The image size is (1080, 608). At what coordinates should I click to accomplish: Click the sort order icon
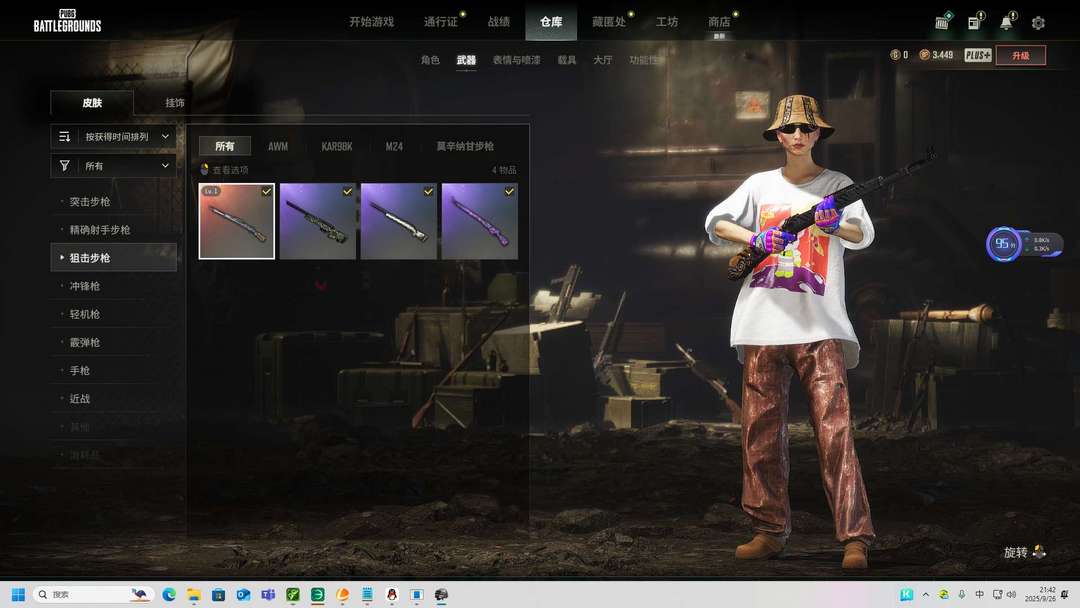click(65, 136)
